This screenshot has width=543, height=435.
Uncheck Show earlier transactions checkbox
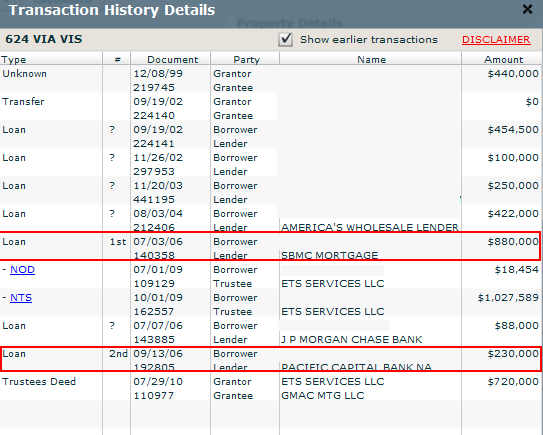pos(285,39)
